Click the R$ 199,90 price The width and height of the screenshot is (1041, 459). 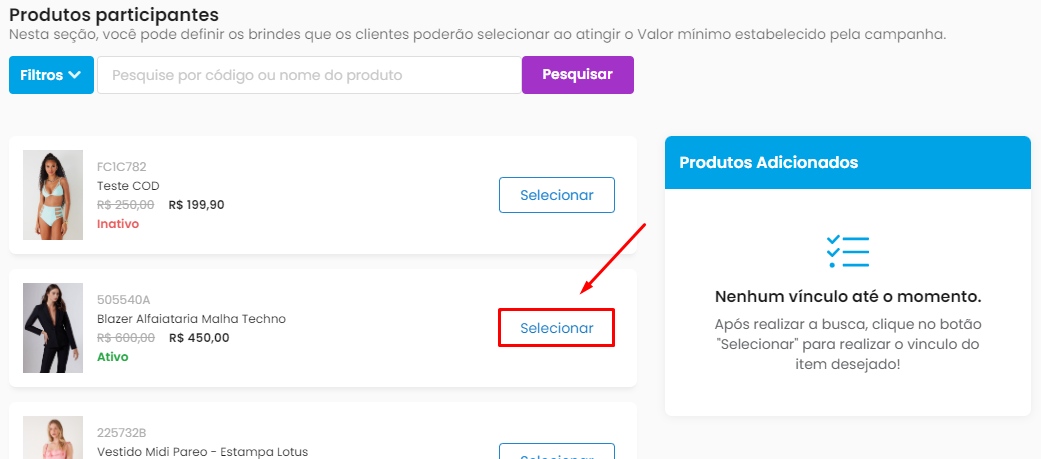(x=197, y=205)
